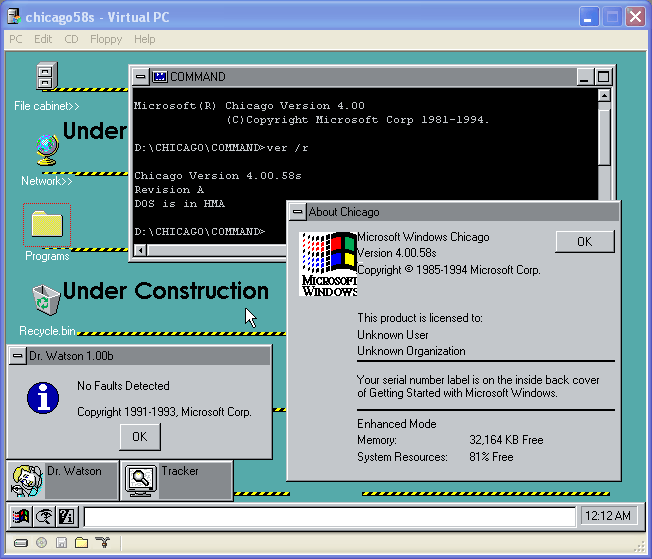Click the Microsoft Windows logo in About Chicago
The height and width of the screenshot is (559, 652).
click(x=328, y=264)
